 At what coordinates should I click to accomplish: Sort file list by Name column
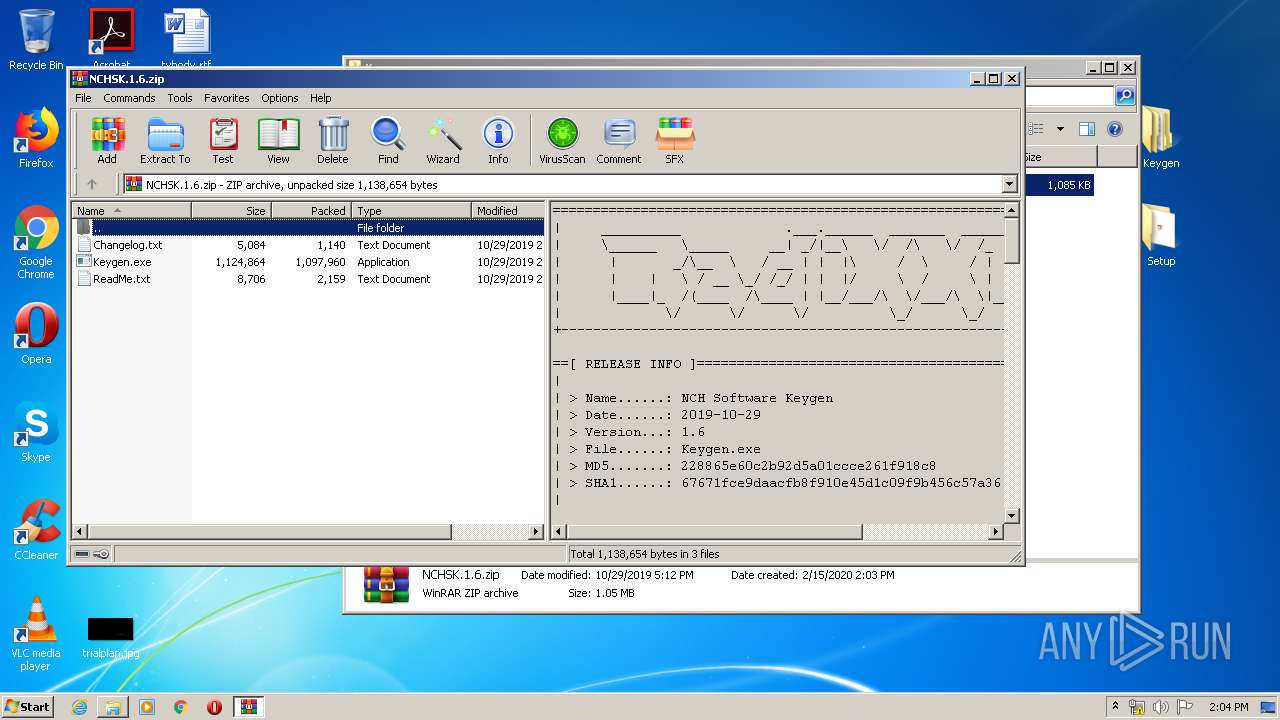pyautogui.click(x=131, y=210)
